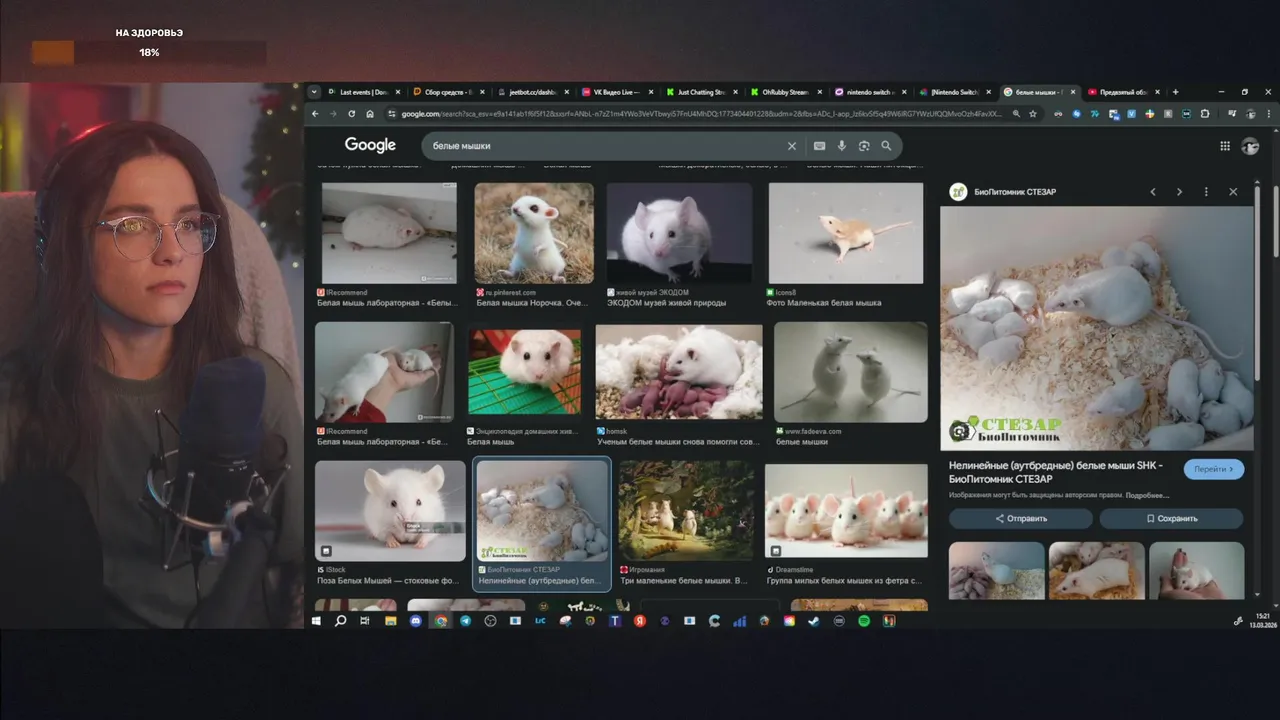Open the on-screen keyboard input tool

pyautogui.click(x=820, y=146)
